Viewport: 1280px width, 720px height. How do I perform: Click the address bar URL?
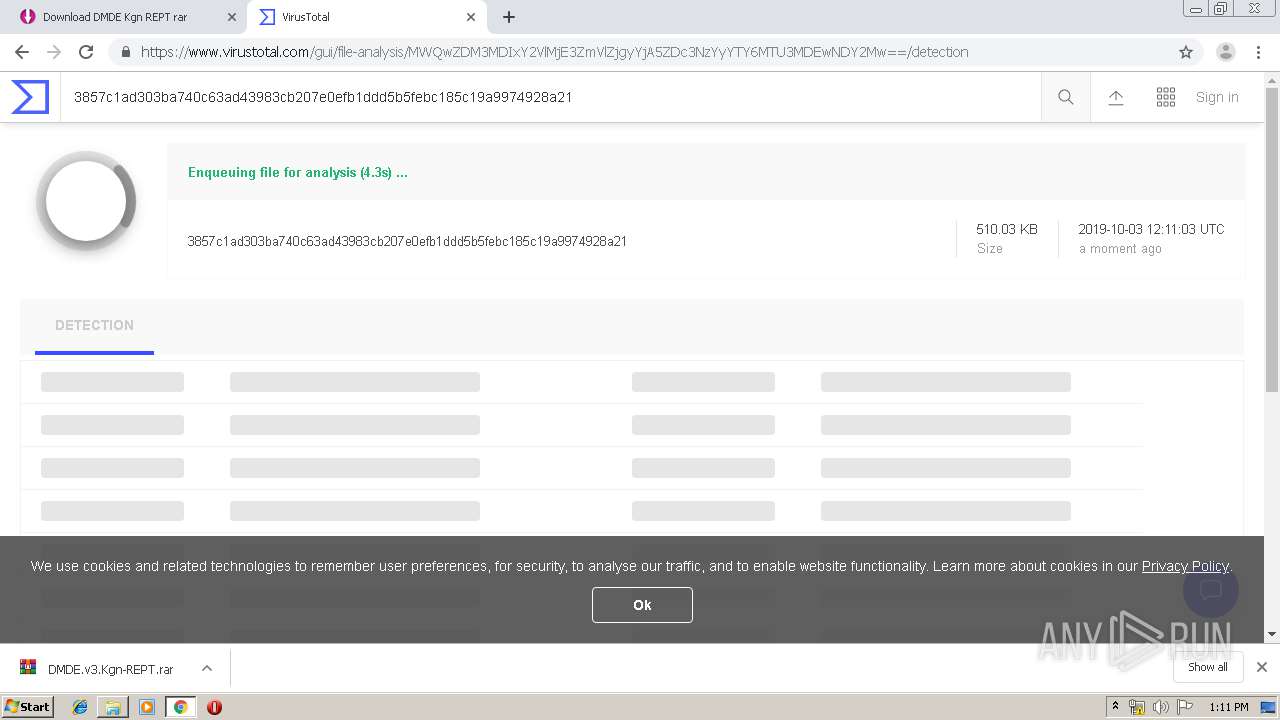[554, 52]
